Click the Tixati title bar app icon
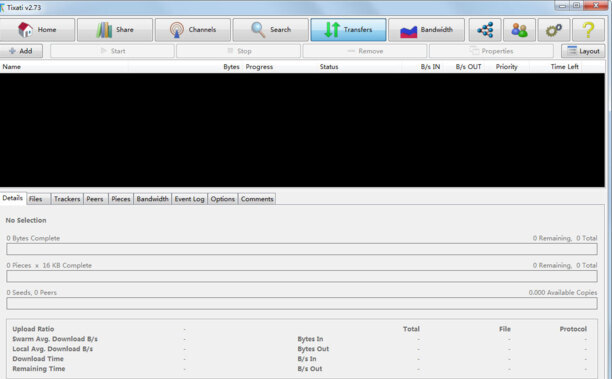612x379 pixels. pyautogui.click(x=2, y=7)
